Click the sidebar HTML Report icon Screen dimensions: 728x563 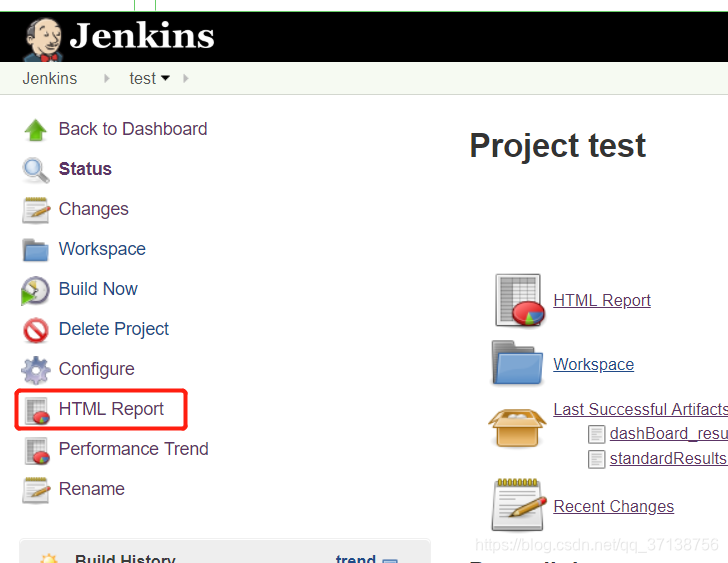pos(37,411)
